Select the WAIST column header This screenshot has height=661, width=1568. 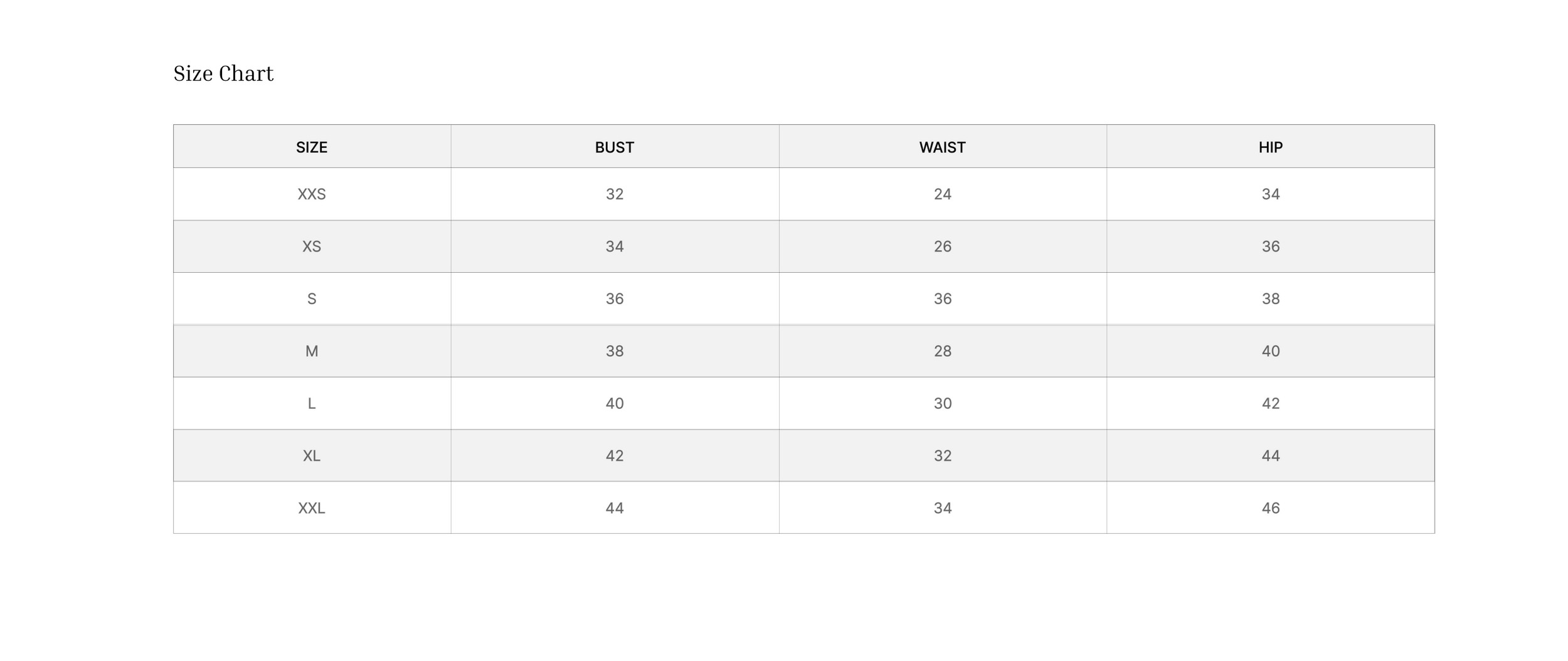(x=943, y=147)
